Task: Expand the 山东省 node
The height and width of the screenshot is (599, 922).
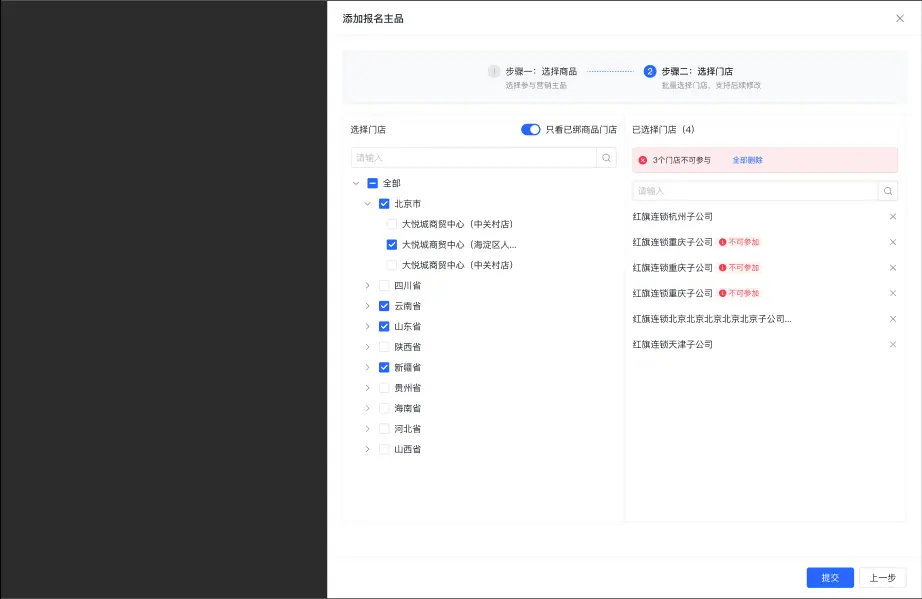Action: coord(368,326)
